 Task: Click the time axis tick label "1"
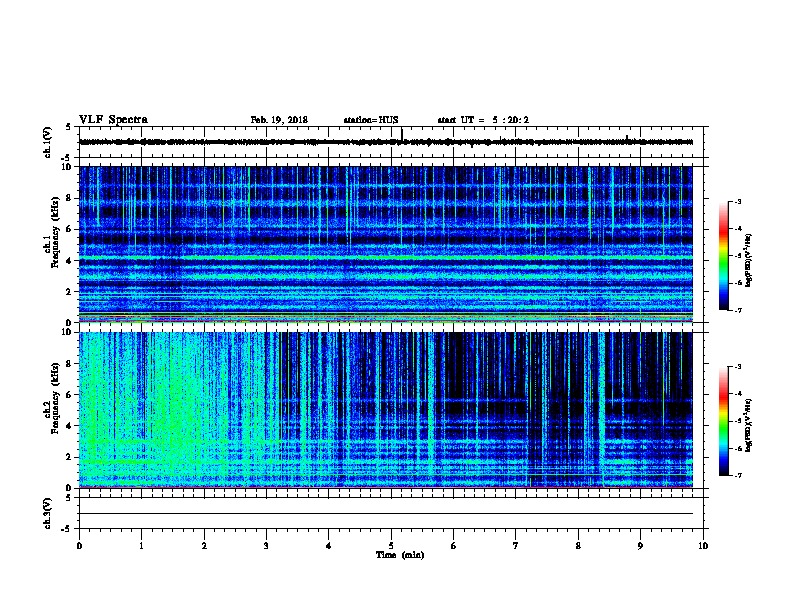tap(141, 546)
